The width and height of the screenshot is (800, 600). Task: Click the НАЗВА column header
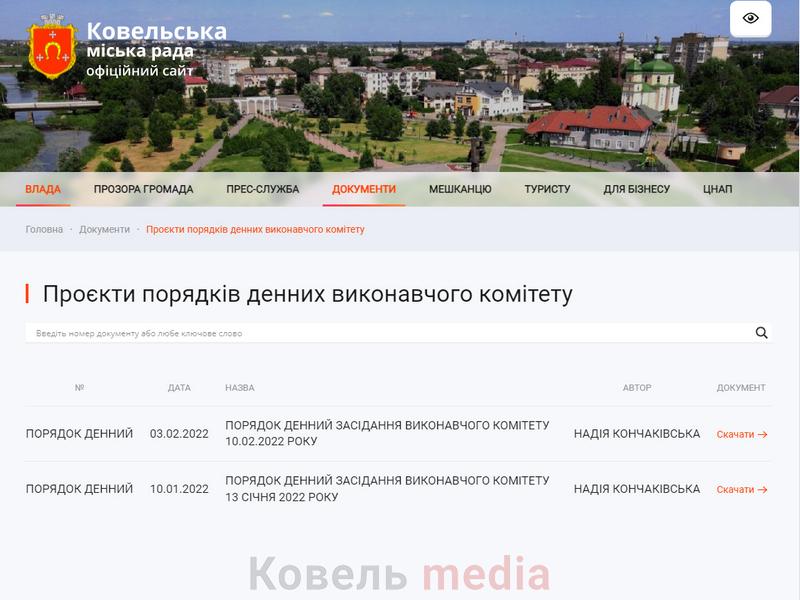pos(240,388)
